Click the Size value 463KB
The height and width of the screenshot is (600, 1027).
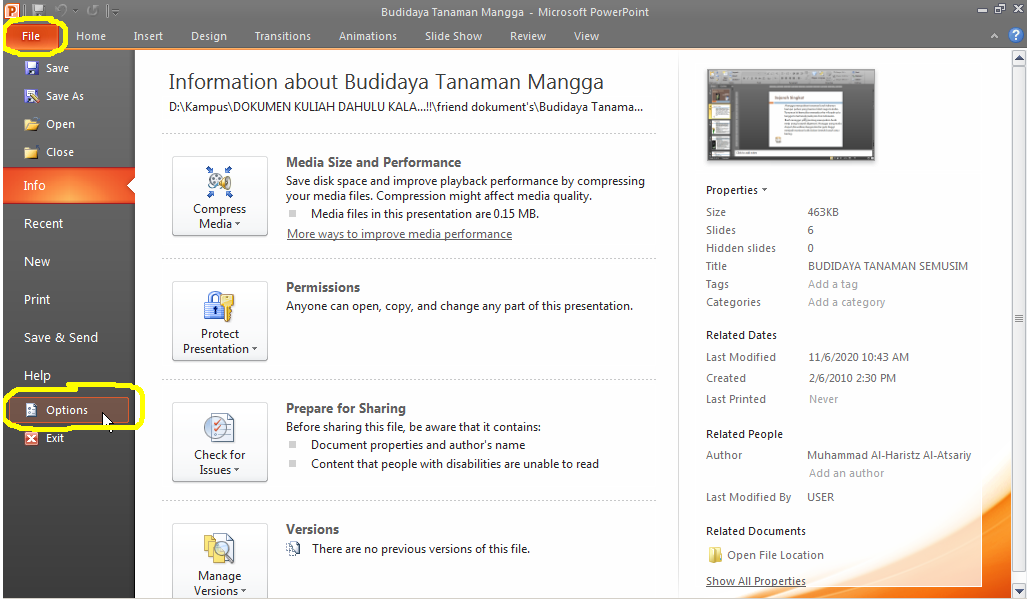(x=823, y=212)
